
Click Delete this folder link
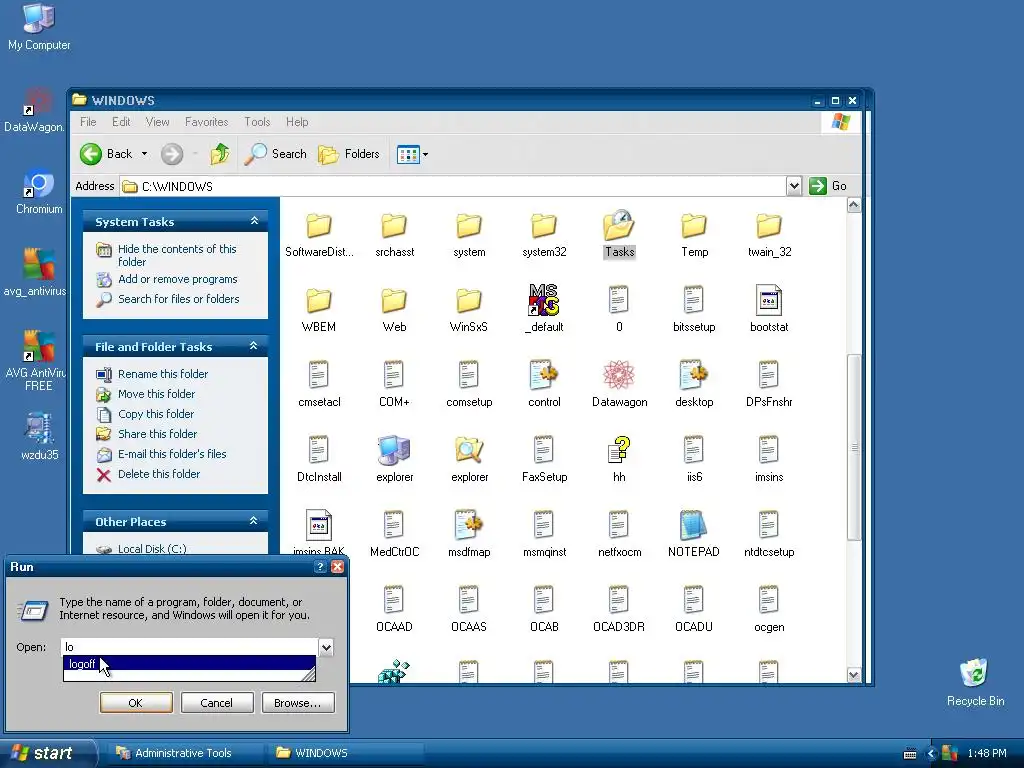[x=159, y=474]
